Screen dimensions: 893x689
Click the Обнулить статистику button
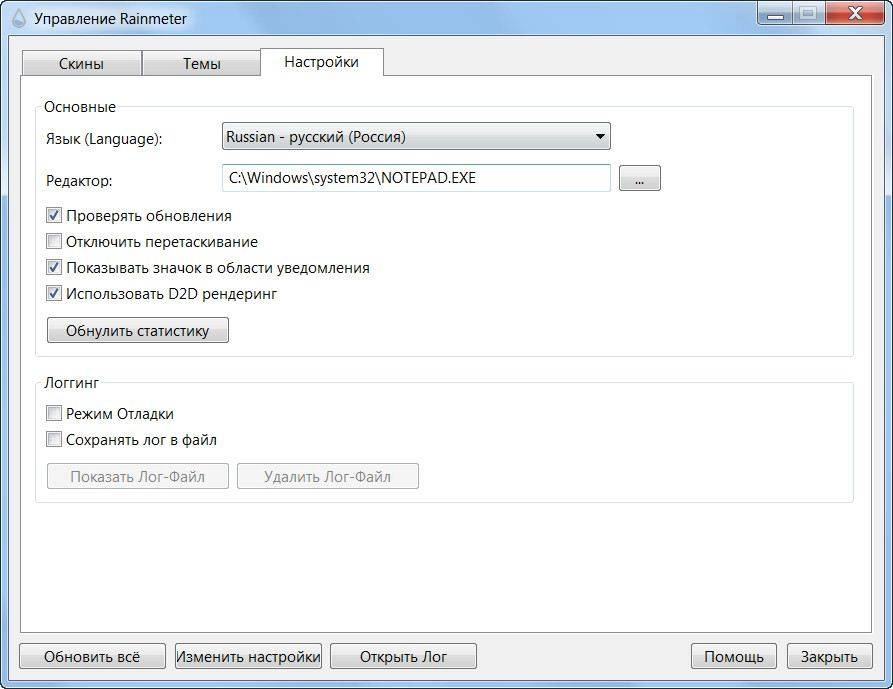(138, 330)
